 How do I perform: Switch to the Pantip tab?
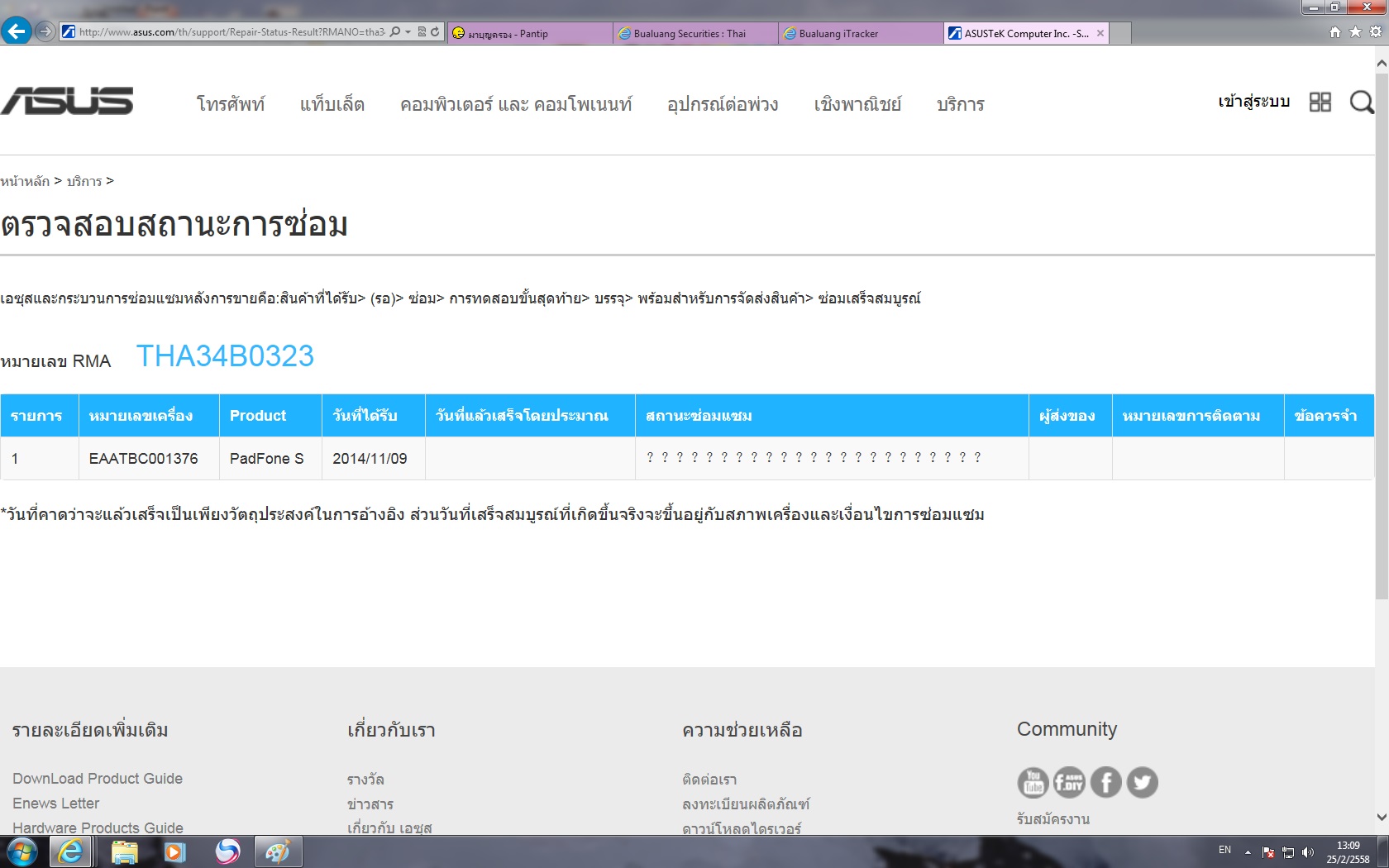[530, 33]
